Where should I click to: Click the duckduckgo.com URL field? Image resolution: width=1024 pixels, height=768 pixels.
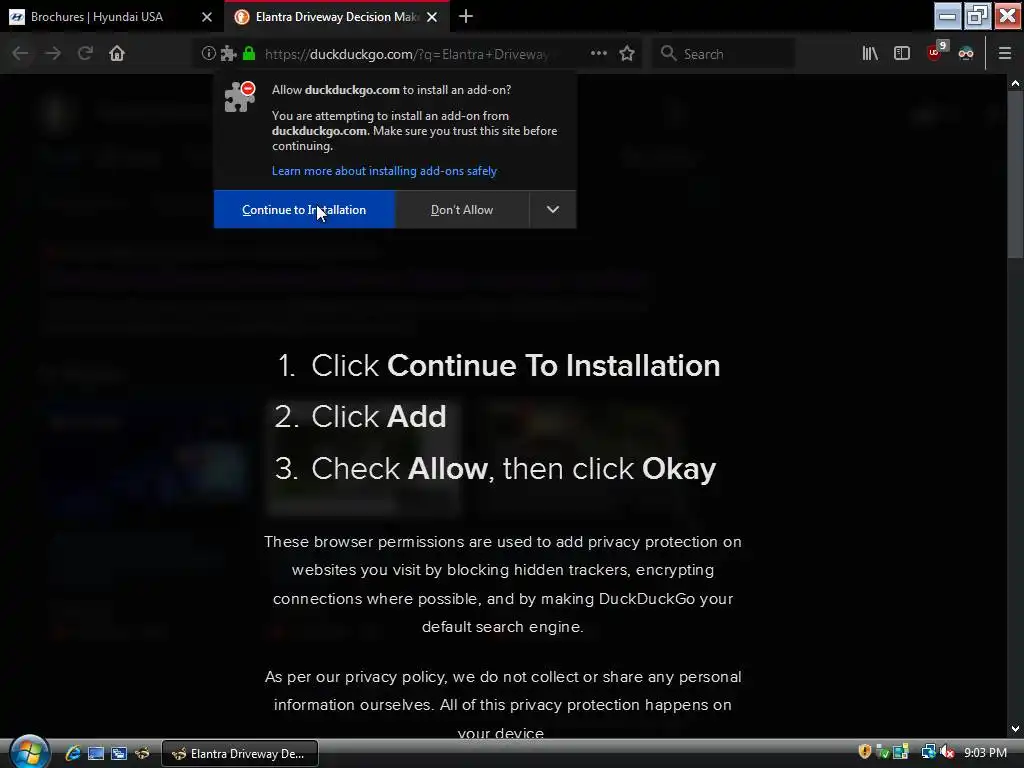406,54
